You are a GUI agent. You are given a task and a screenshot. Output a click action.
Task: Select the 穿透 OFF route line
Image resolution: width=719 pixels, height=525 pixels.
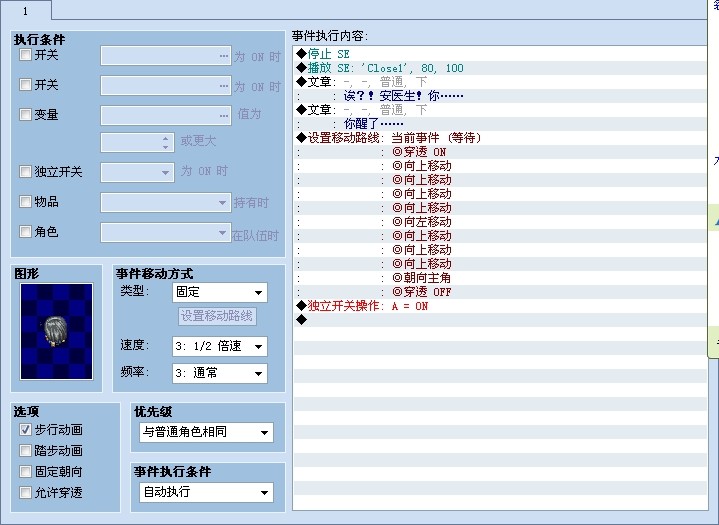(x=500, y=292)
